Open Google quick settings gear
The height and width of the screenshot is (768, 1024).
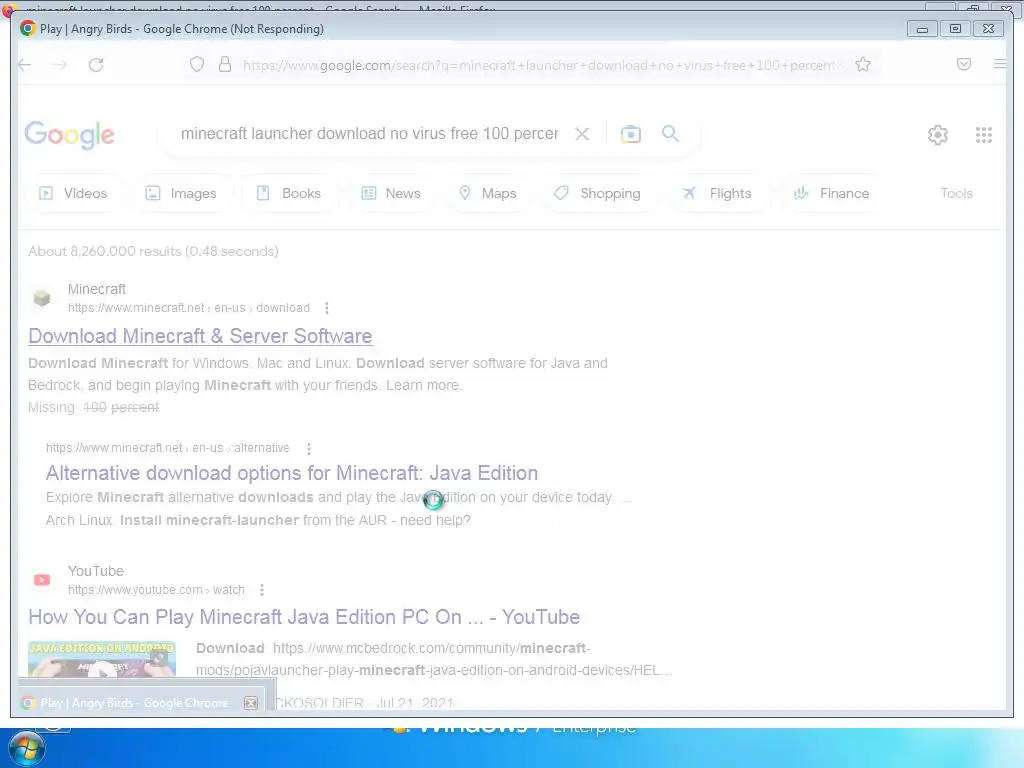[x=938, y=135]
